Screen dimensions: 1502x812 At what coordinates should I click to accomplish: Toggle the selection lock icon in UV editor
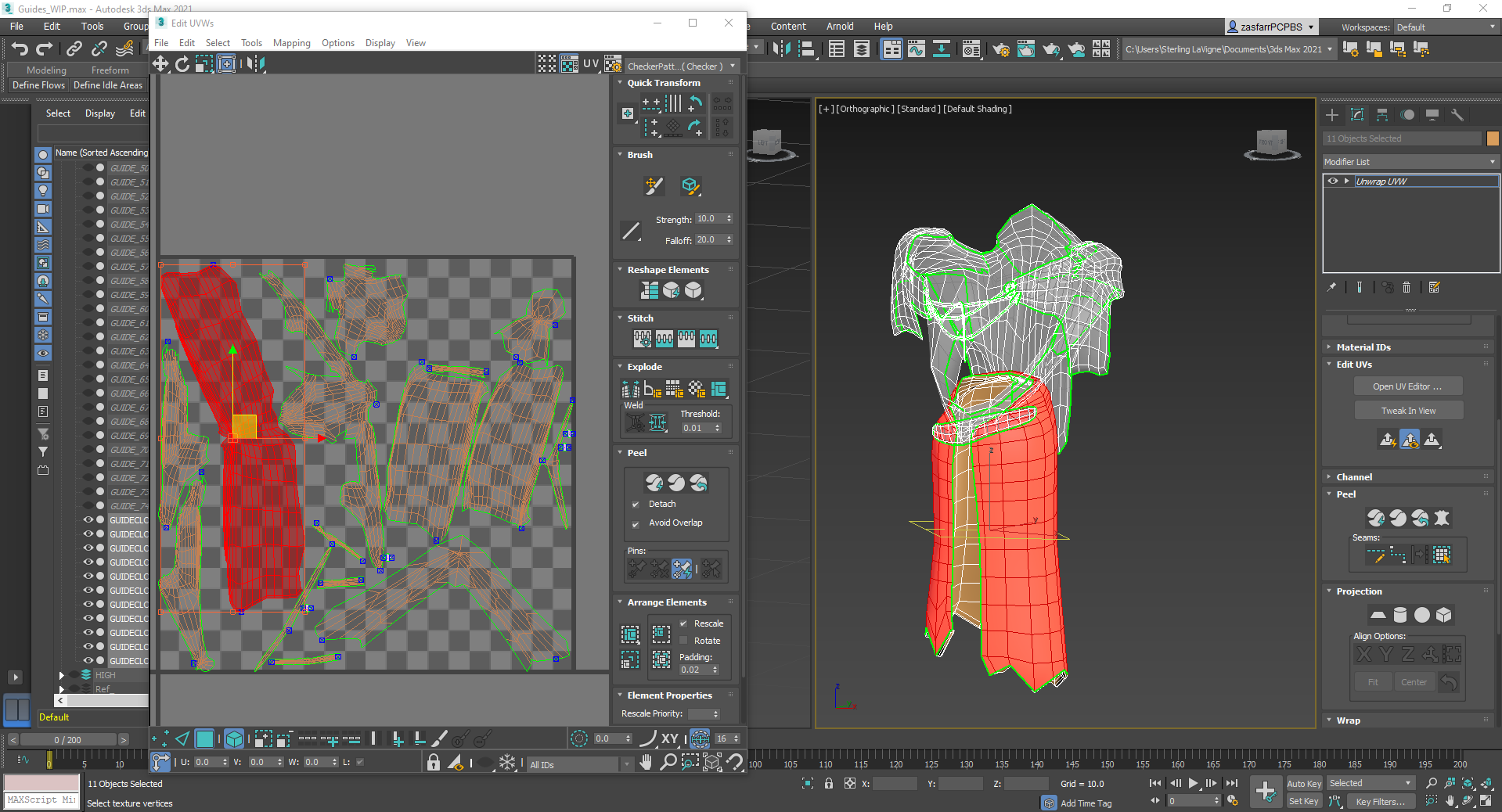[x=433, y=762]
